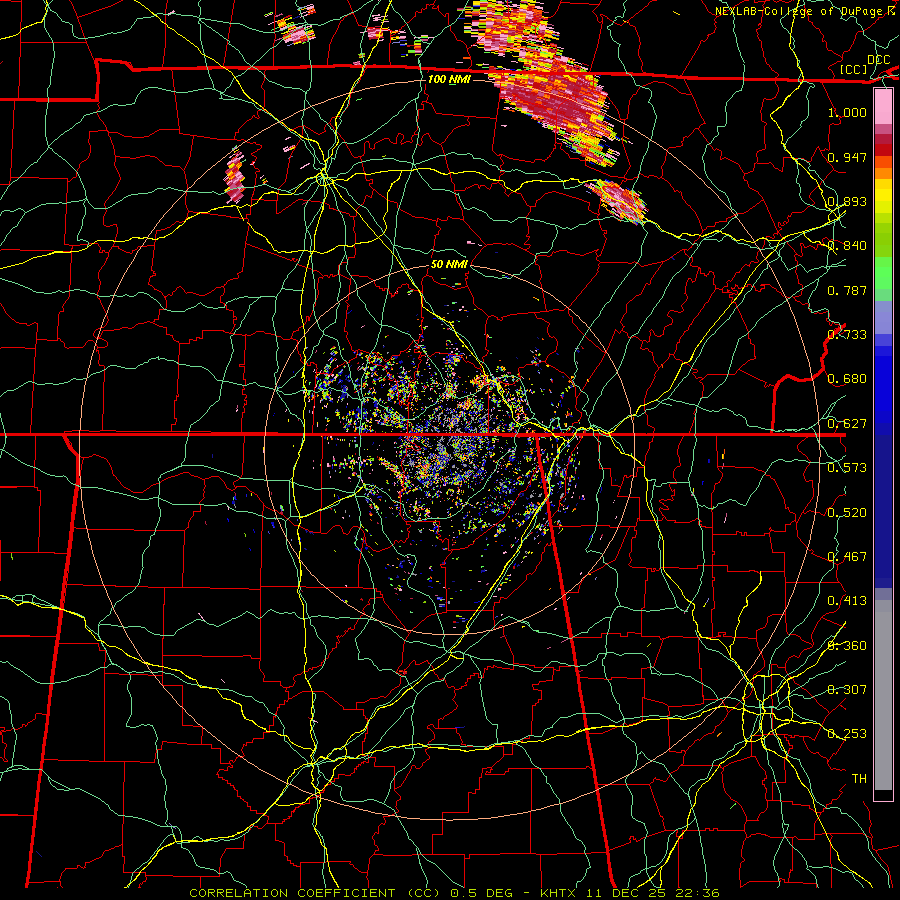Image resolution: width=900 pixels, height=900 pixels.
Task: Select the 0.733 scale value
Action: [847, 334]
